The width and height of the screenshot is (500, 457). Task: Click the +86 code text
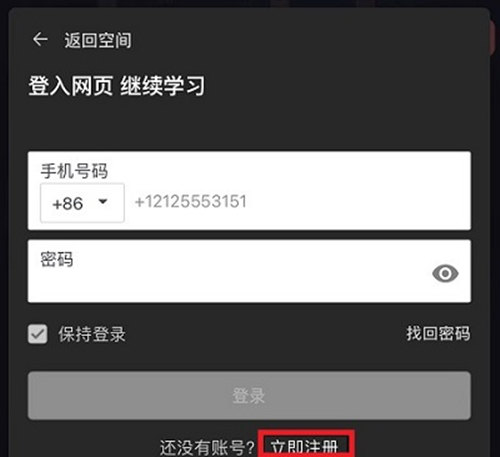click(67, 203)
